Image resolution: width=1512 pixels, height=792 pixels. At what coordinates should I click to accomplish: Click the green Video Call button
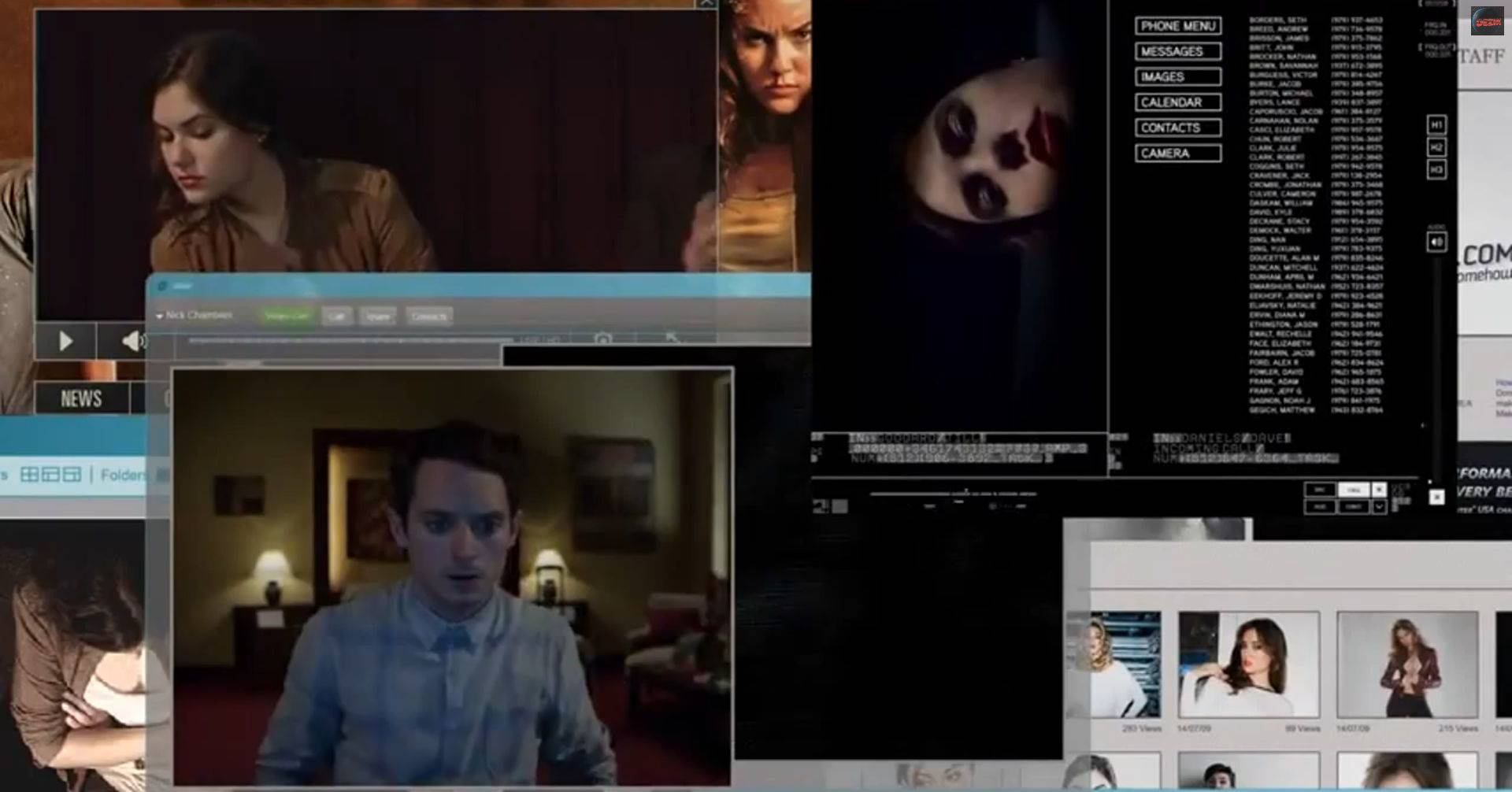click(x=287, y=316)
